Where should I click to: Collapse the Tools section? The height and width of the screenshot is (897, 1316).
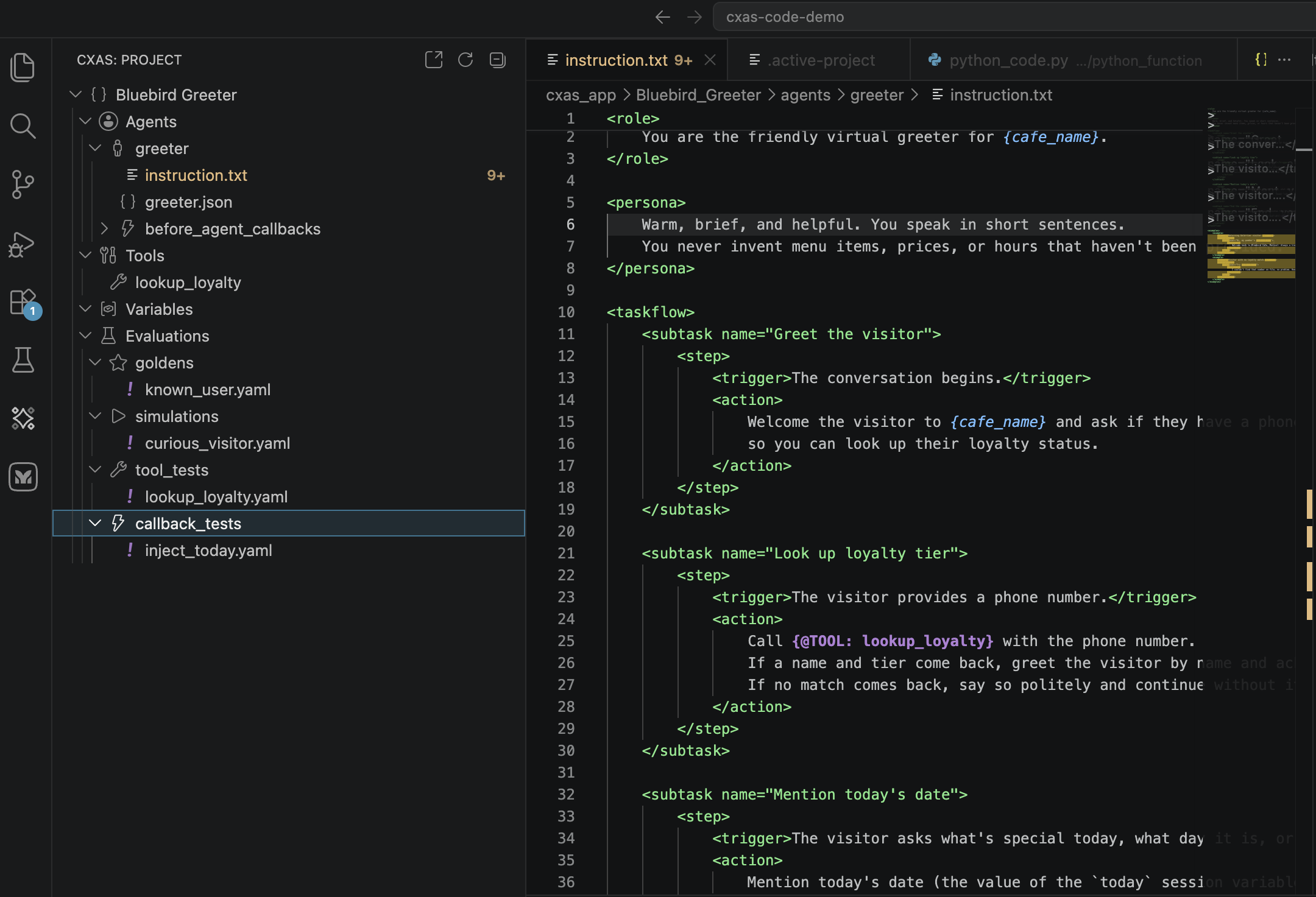point(85,255)
